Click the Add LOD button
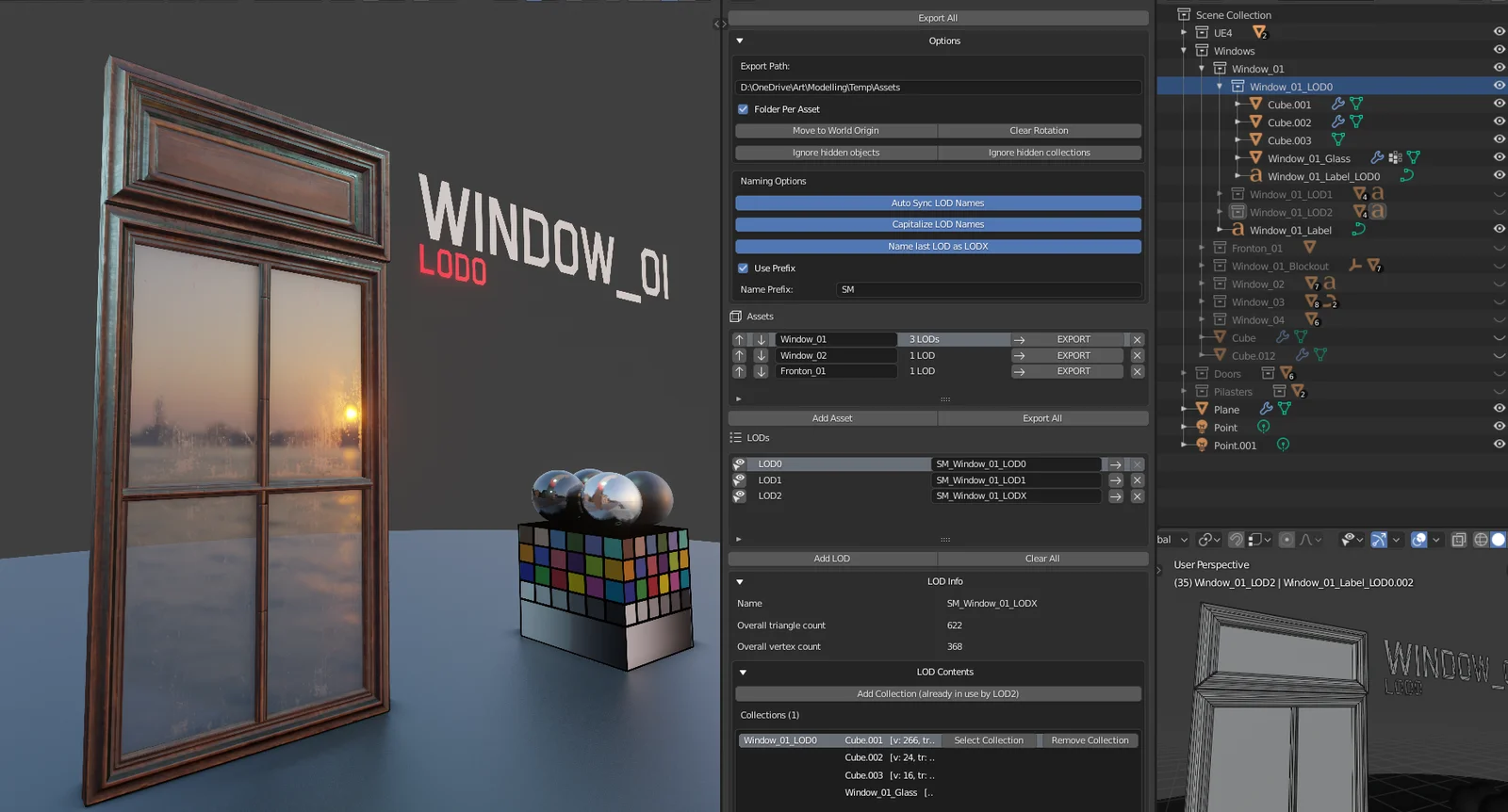The height and width of the screenshot is (812, 1508). pyautogui.click(x=831, y=559)
